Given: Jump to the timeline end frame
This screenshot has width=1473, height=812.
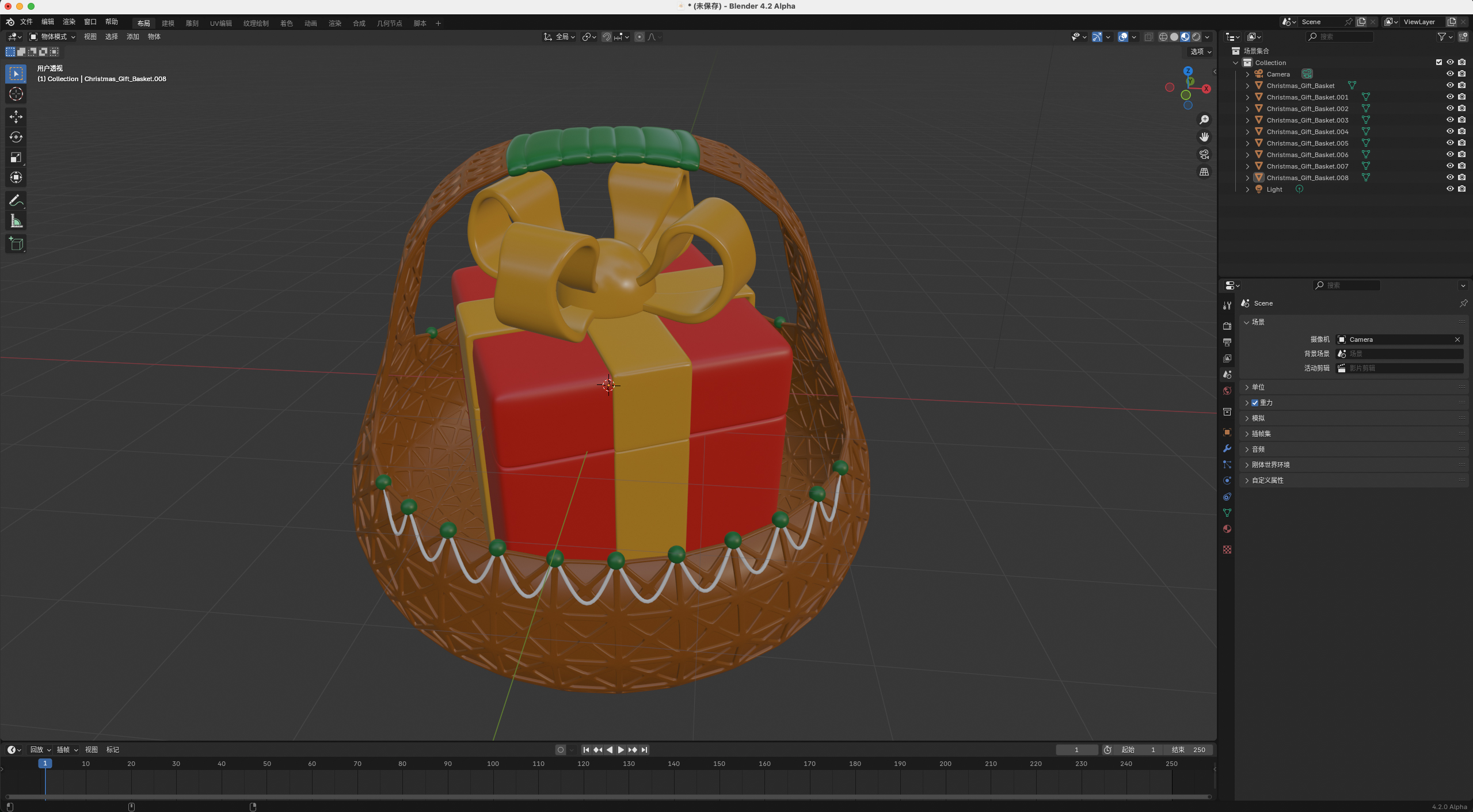Looking at the screenshot, I should (644, 750).
